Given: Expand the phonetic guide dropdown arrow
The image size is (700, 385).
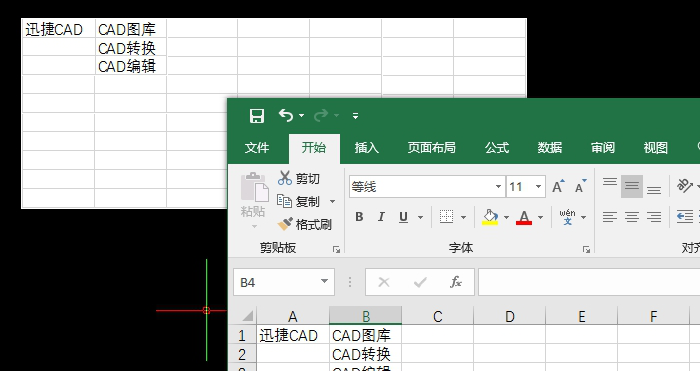Looking at the screenshot, I should point(583,218).
